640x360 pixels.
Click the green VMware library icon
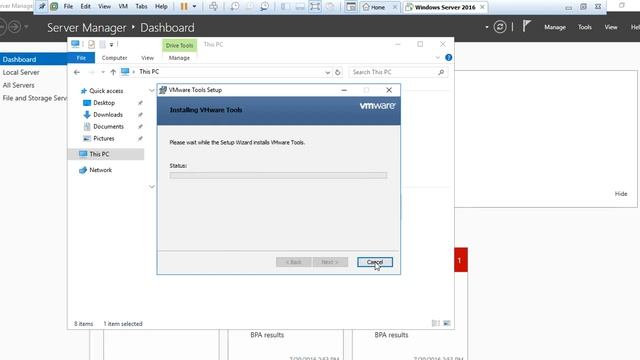54,7
